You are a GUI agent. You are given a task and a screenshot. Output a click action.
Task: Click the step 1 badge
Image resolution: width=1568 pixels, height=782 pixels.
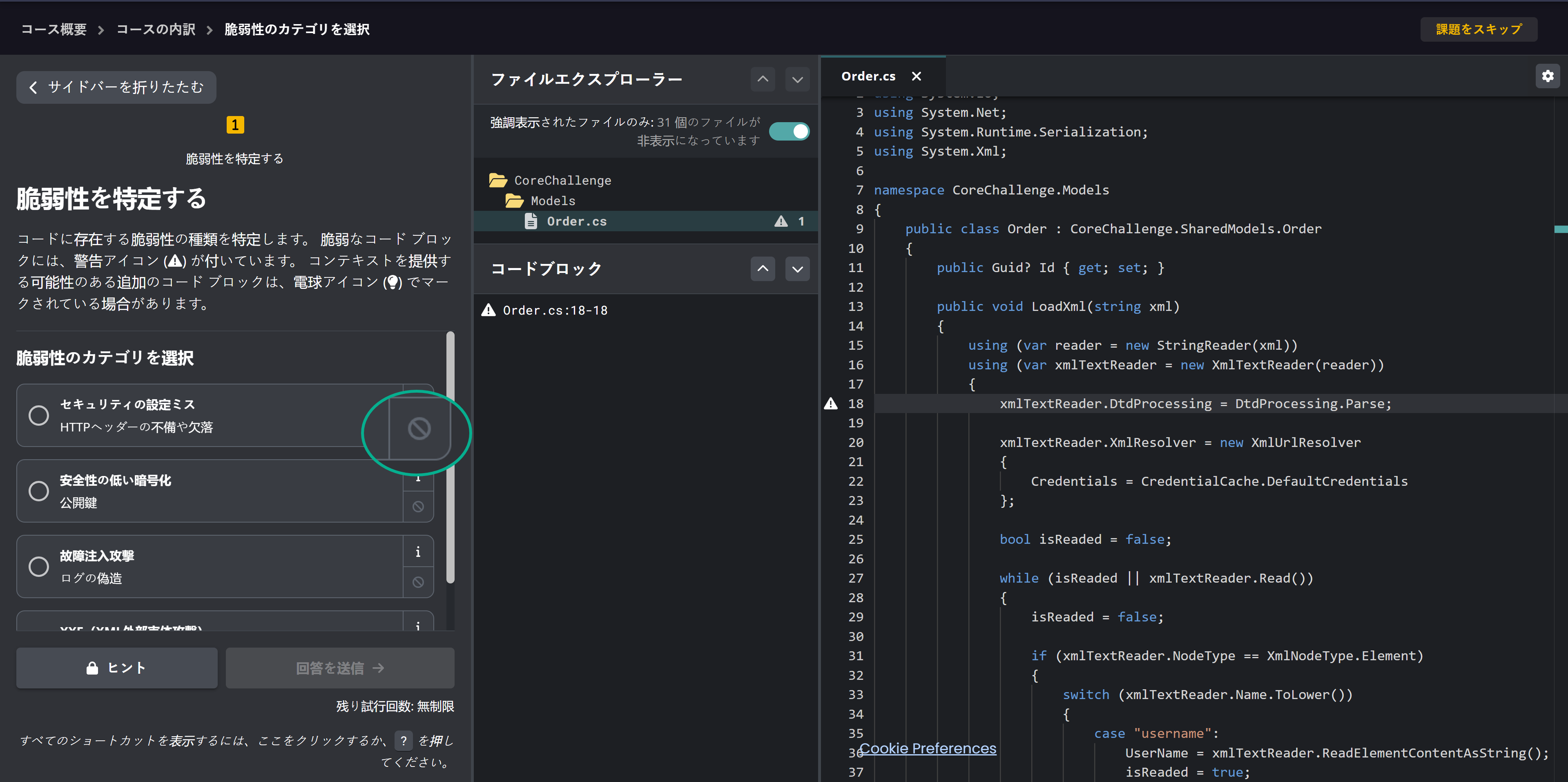[x=235, y=125]
